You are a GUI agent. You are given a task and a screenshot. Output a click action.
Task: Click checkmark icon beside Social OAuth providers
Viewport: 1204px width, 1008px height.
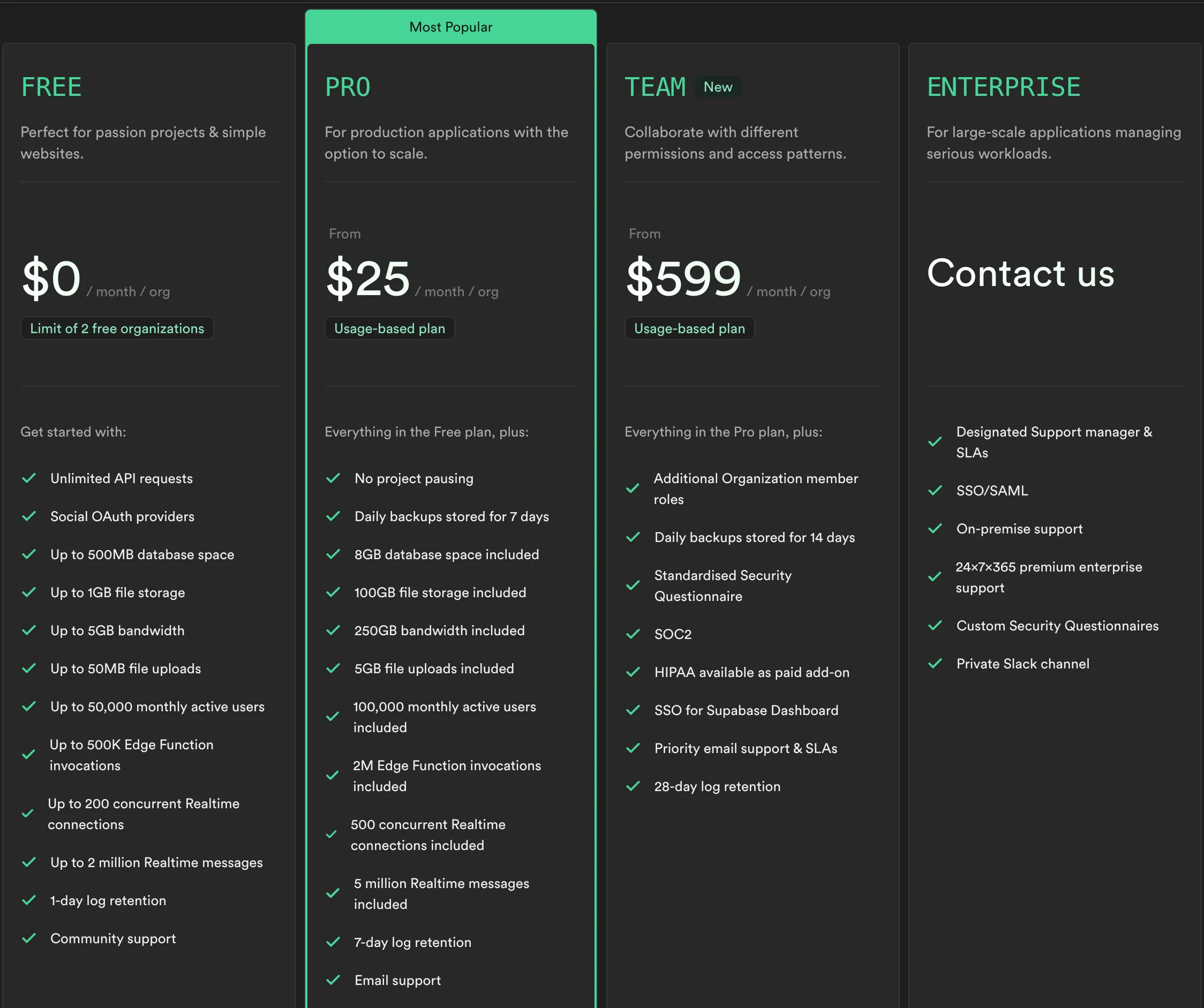click(x=29, y=516)
